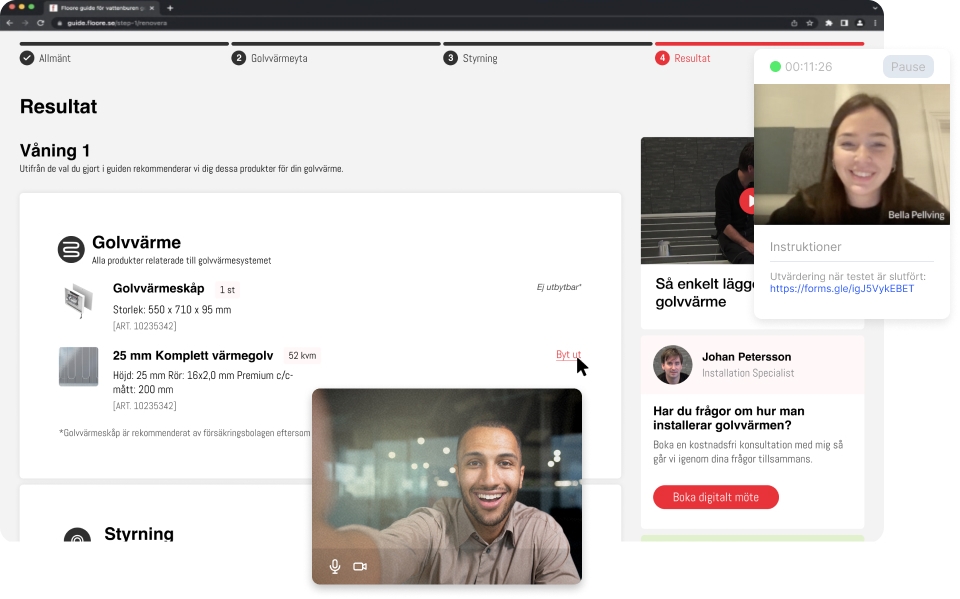Click the 52 kvm quantity badge
The image size is (960, 599).
coord(302,356)
